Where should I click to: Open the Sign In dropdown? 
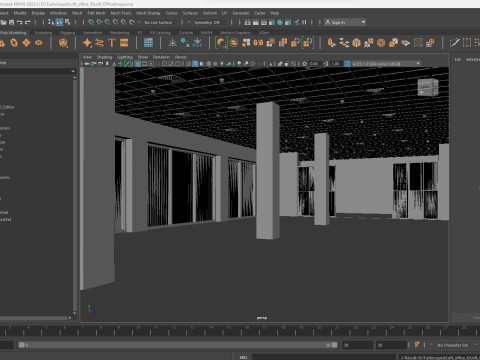coord(345,22)
